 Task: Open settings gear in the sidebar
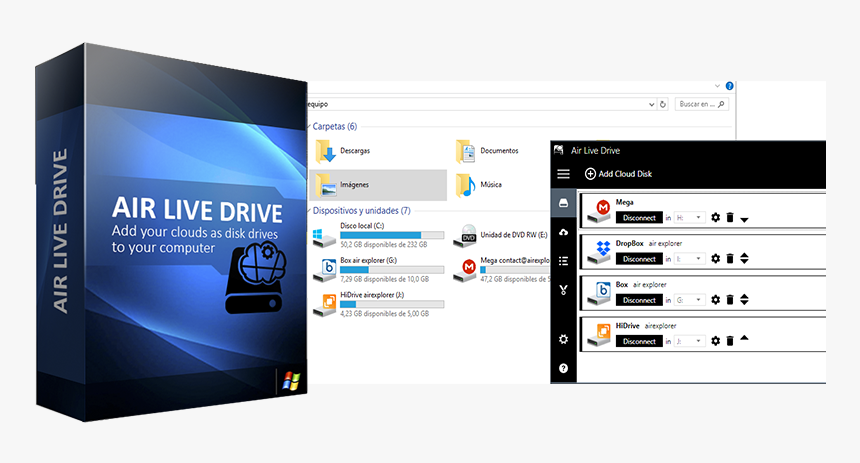563,340
